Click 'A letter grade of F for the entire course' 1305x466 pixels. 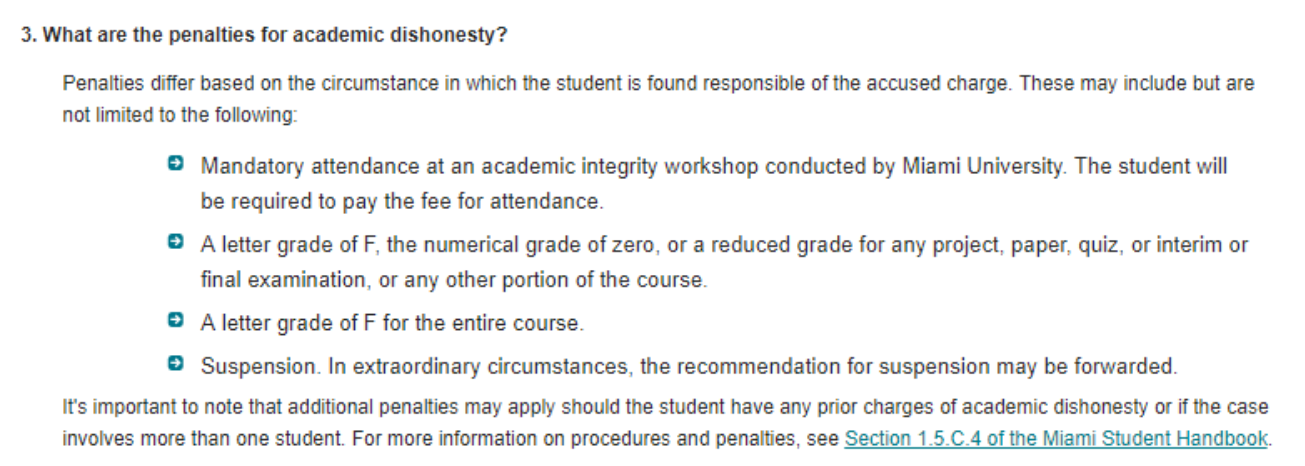pos(392,324)
